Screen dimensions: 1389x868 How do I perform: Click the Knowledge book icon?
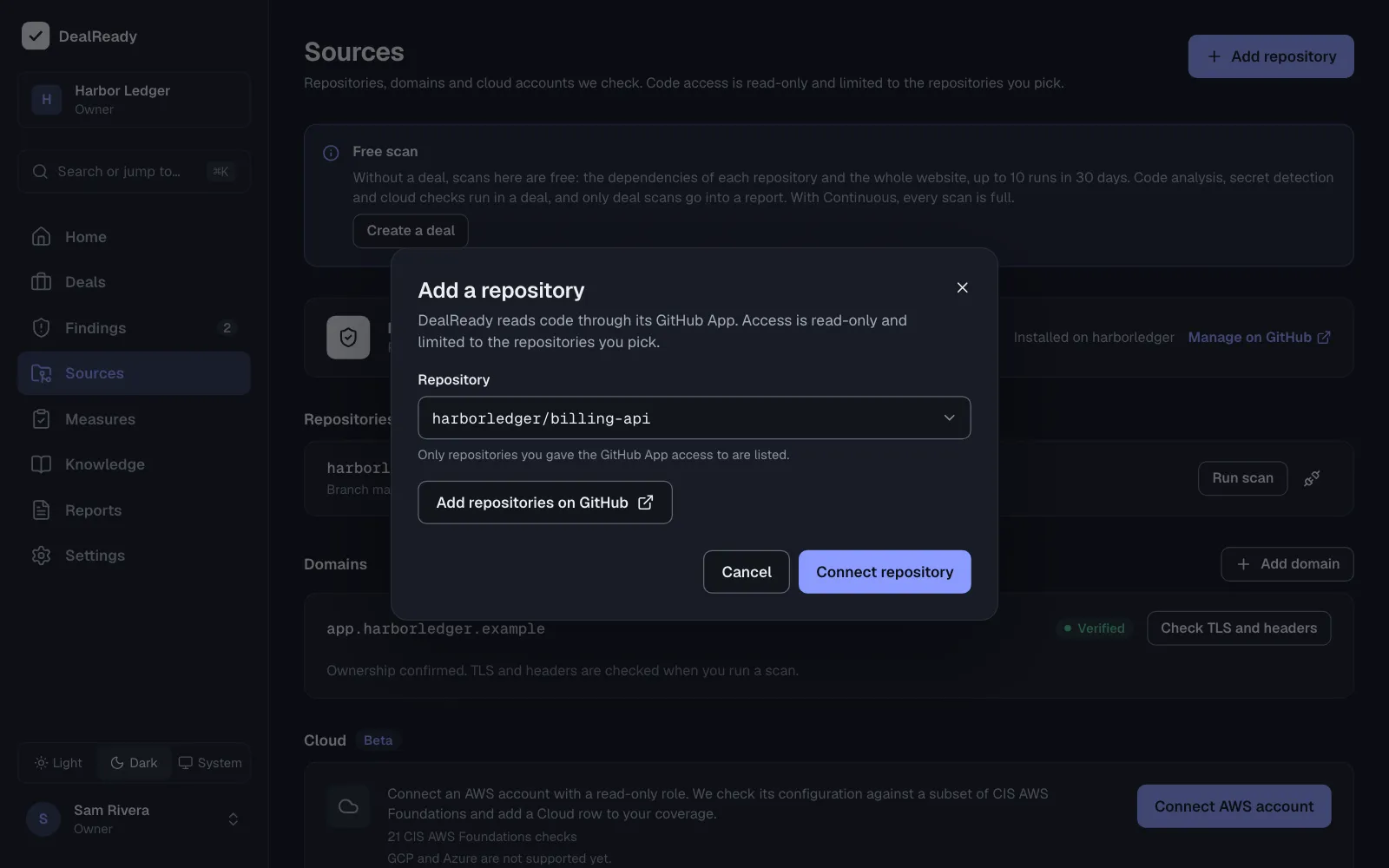tap(41, 464)
